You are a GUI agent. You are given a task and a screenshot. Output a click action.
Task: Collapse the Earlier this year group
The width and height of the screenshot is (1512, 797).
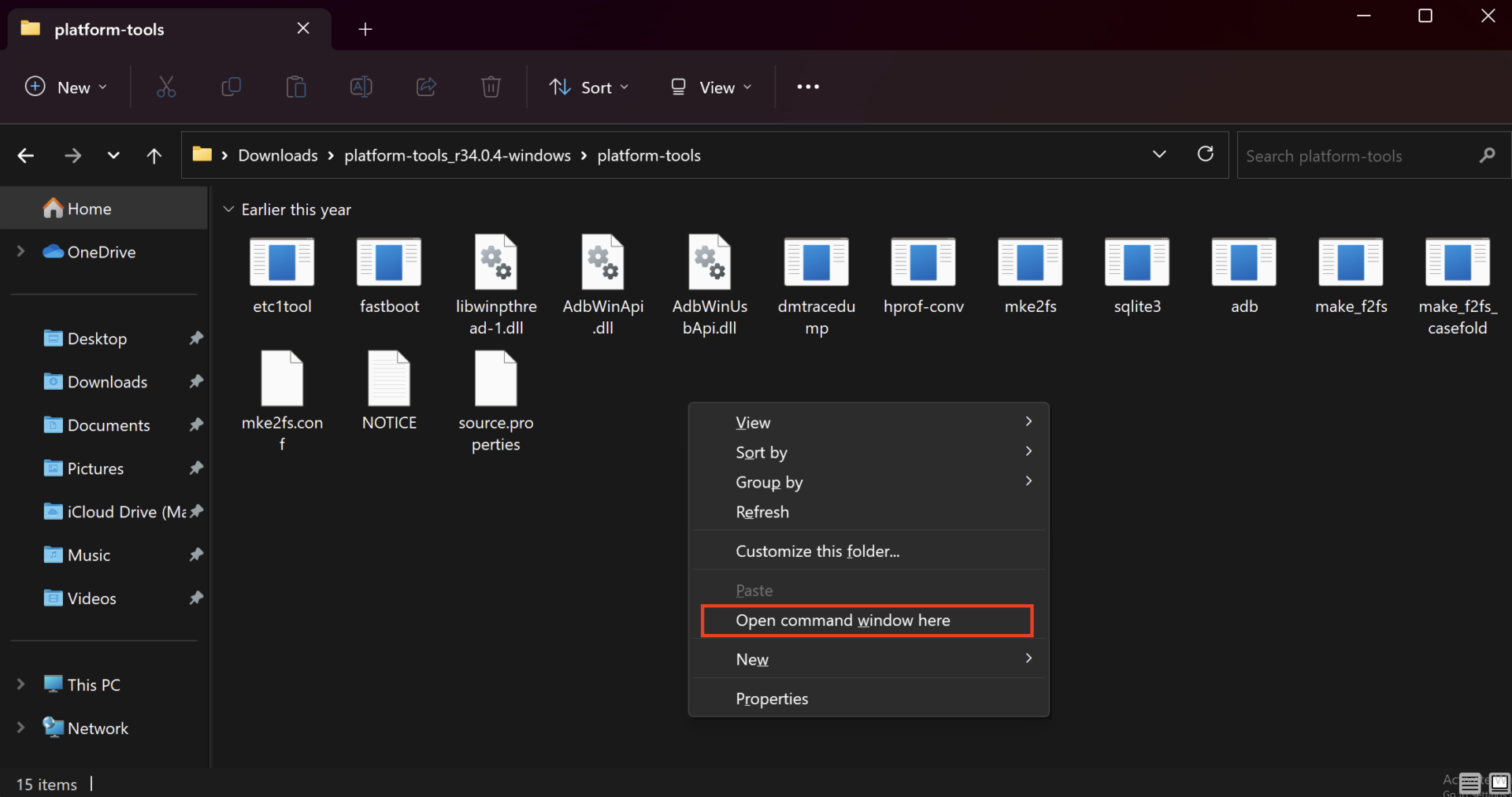228,209
